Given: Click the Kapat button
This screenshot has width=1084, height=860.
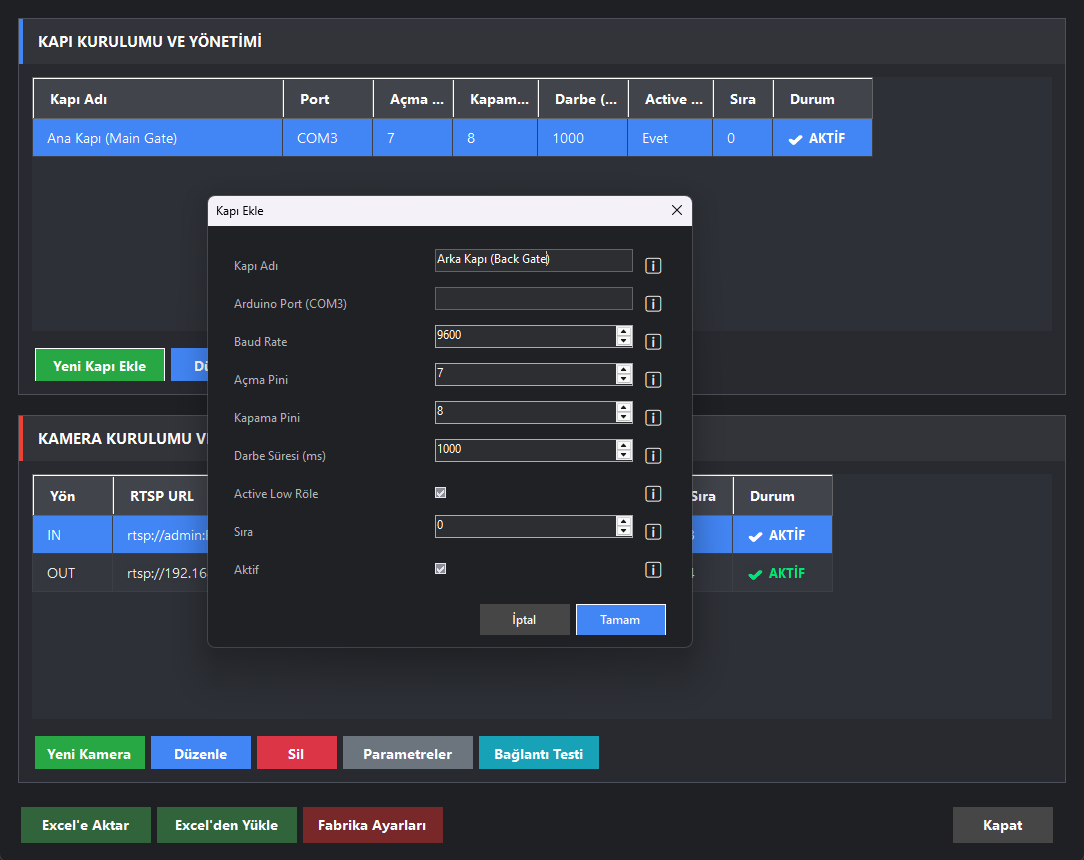Looking at the screenshot, I should pos(1002,825).
